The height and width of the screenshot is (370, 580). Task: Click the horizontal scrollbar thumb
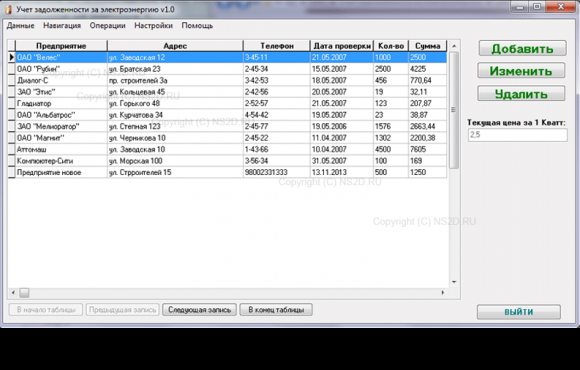(24, 293)
